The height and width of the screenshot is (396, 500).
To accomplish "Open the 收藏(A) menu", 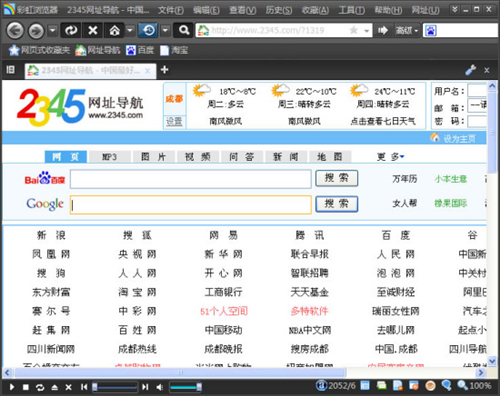I will tap(315, 10).
